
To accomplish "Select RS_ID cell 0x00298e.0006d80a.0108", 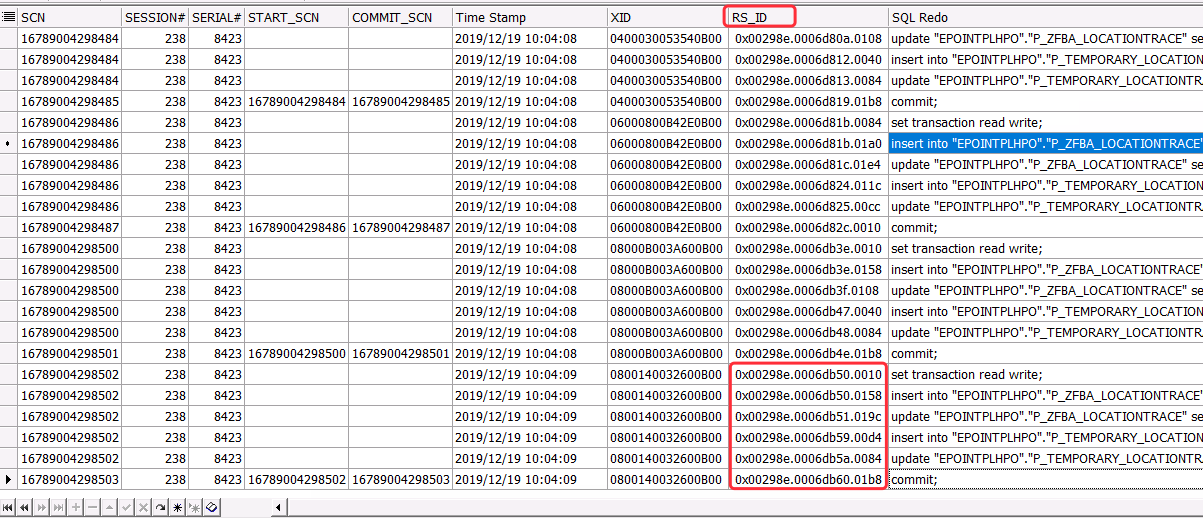I will pos(808,38).
